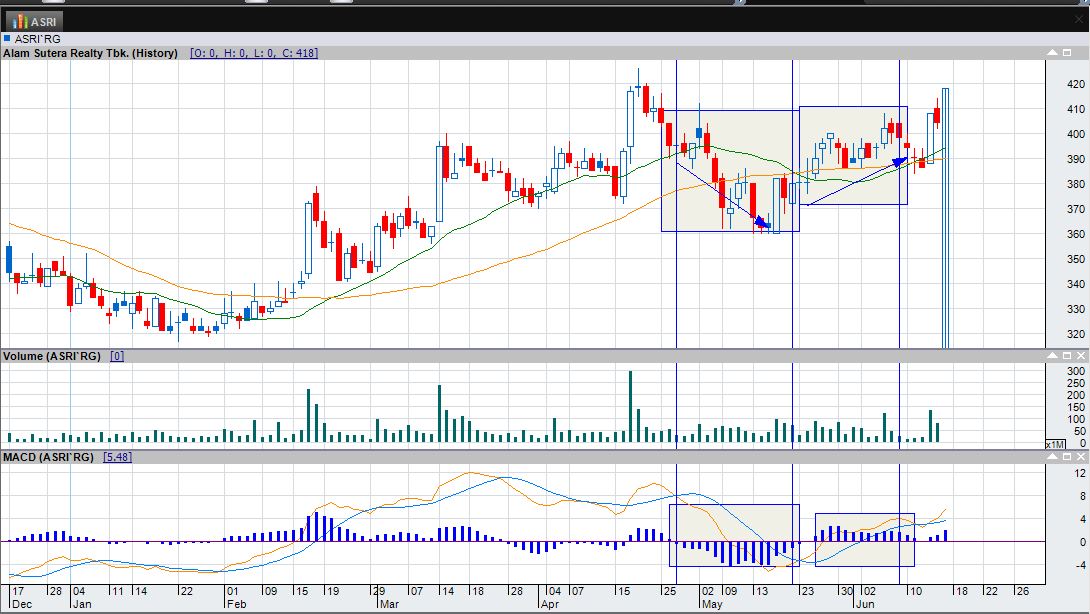Click the Volume (ASRI`RG) panel title
The width and height of the screenshot is (1090, 614).
click(x=52, y=356)
